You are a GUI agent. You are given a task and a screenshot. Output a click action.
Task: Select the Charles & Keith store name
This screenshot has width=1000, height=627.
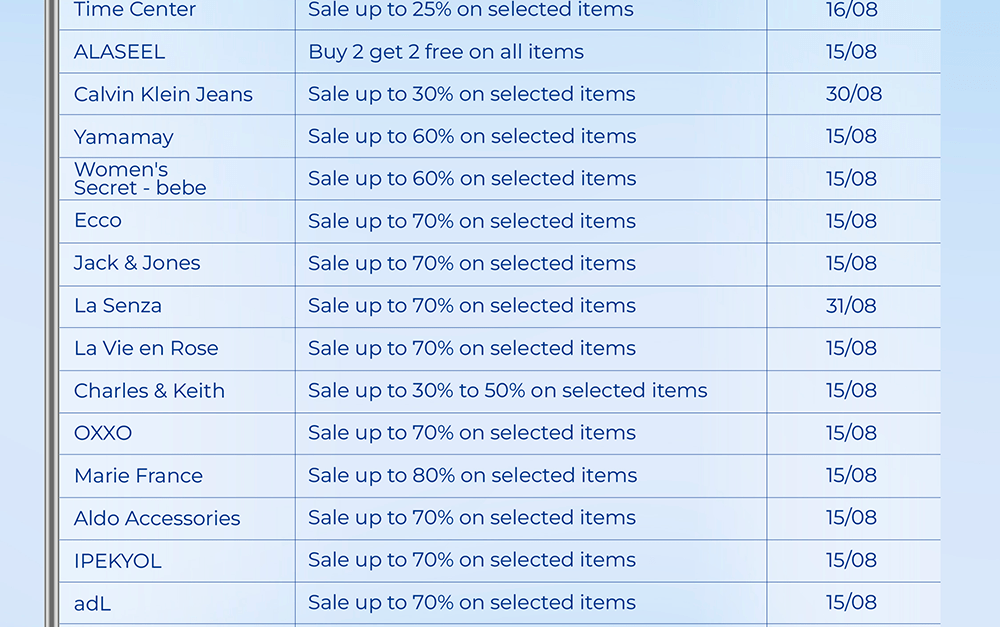[149, 391]
